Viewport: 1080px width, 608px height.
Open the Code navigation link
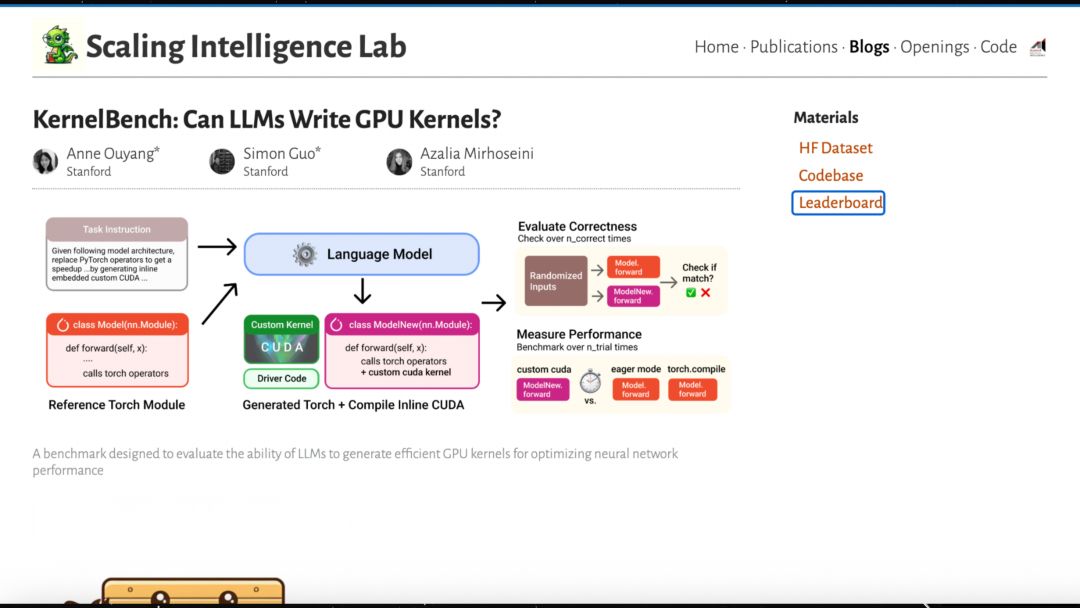tap(998, 47)
